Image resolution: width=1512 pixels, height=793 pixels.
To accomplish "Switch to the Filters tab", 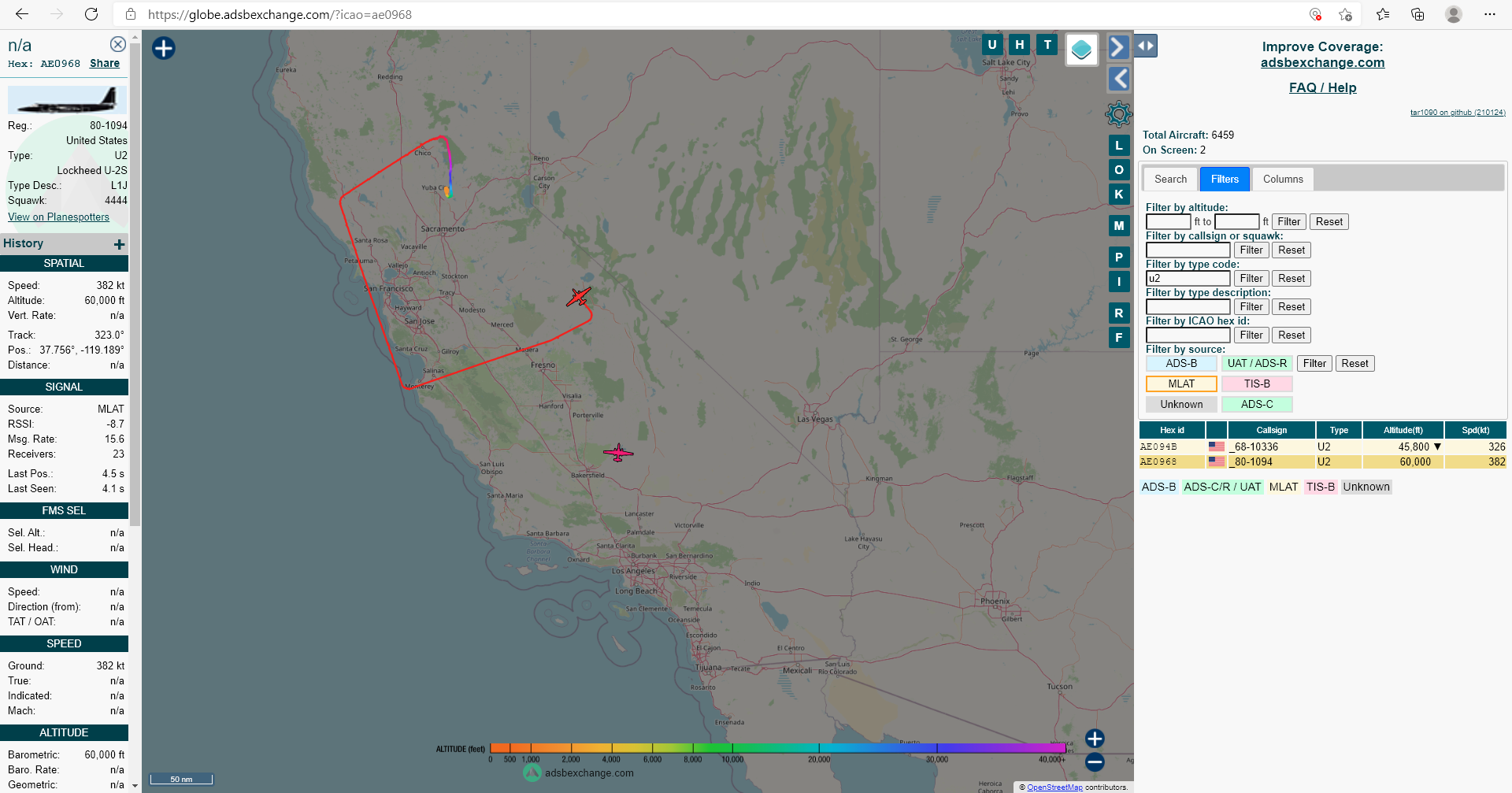I will pyautogui.click(x=1225, y=180).
